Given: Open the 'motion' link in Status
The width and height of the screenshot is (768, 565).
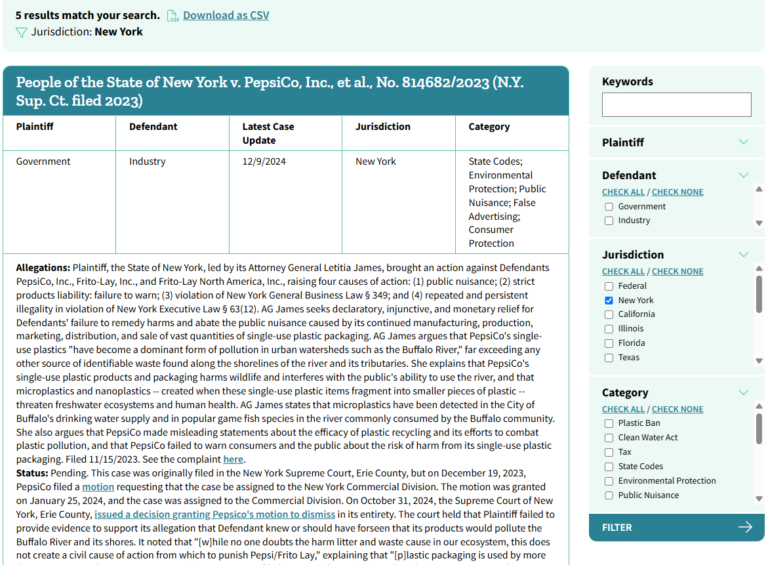Looking at the screenshot, I should pos(98,487).
